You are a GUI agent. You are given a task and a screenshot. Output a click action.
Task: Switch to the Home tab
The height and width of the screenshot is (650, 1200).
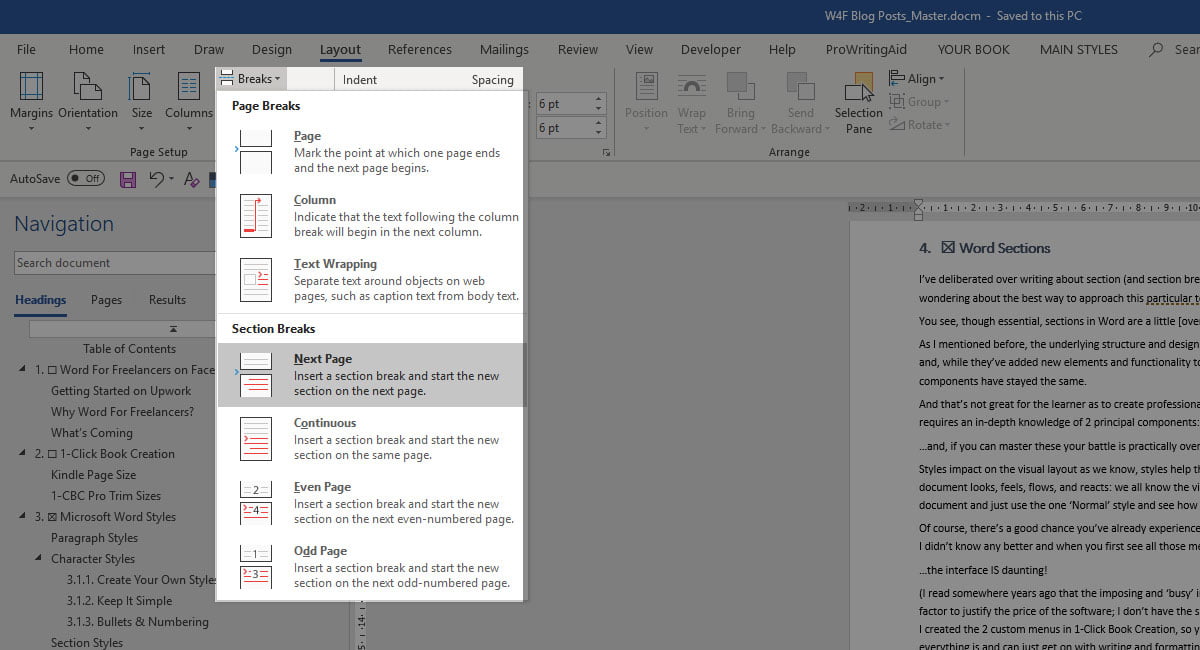86,49
